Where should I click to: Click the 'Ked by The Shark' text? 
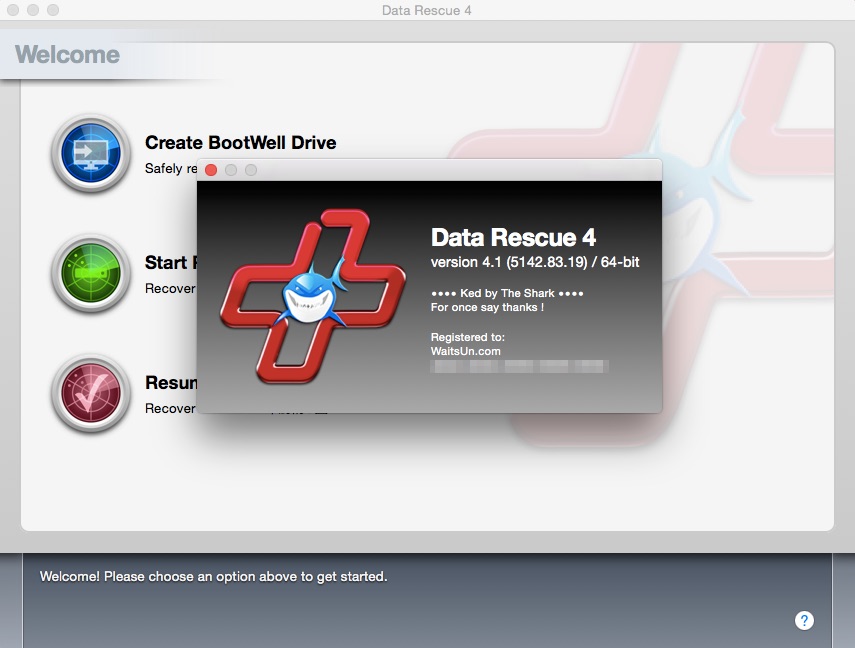(x=507, y=293)
